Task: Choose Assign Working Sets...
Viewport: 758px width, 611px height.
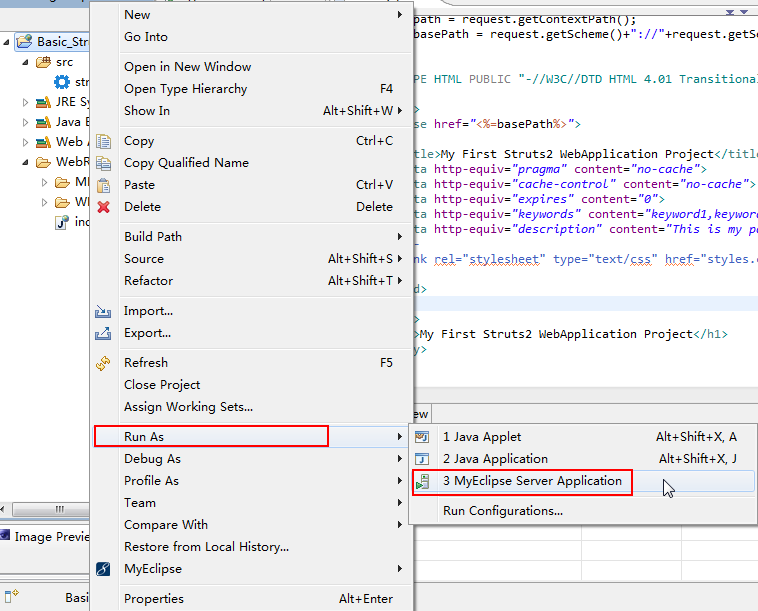Action: (x=253, y=407)
